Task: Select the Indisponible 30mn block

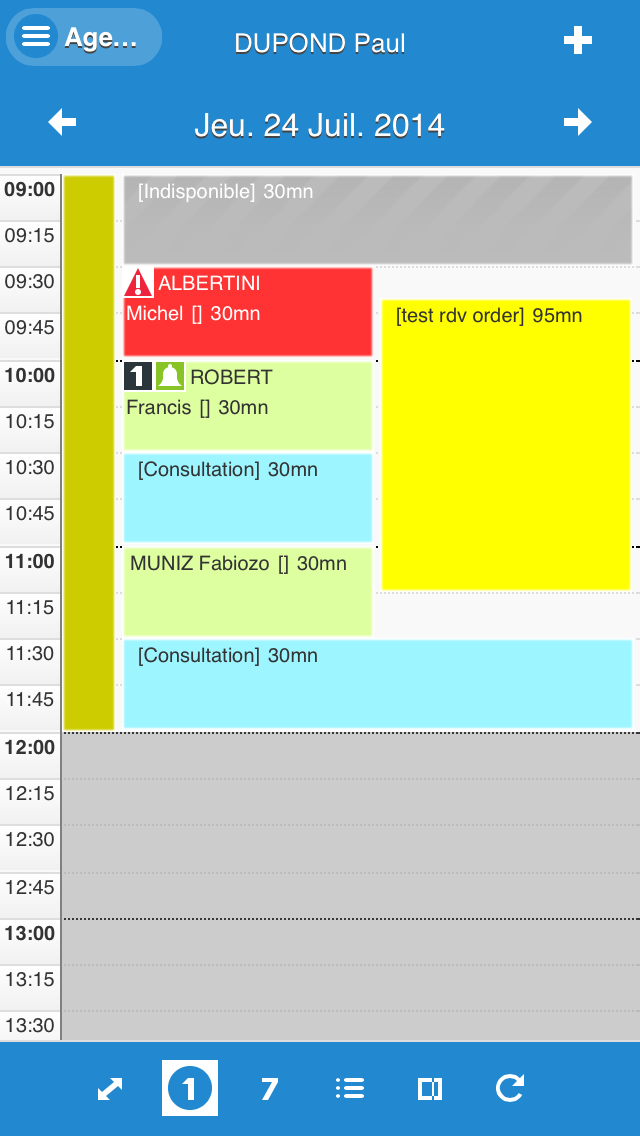Action: pyautogui.click(x=377, y=220)
